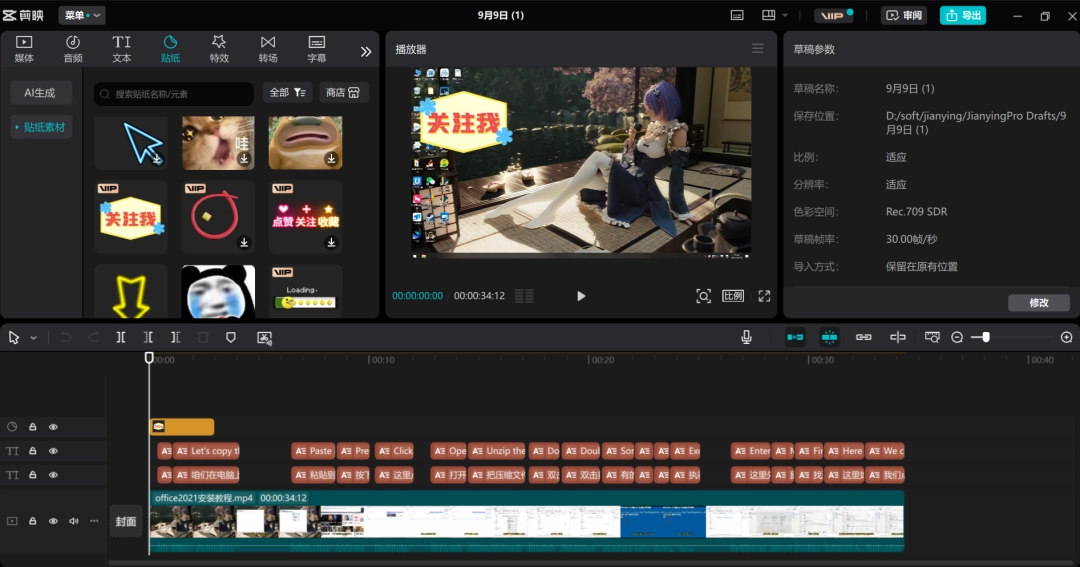Click the AI生成 button
The image size is (1080, 567).
tap(40, 92)
